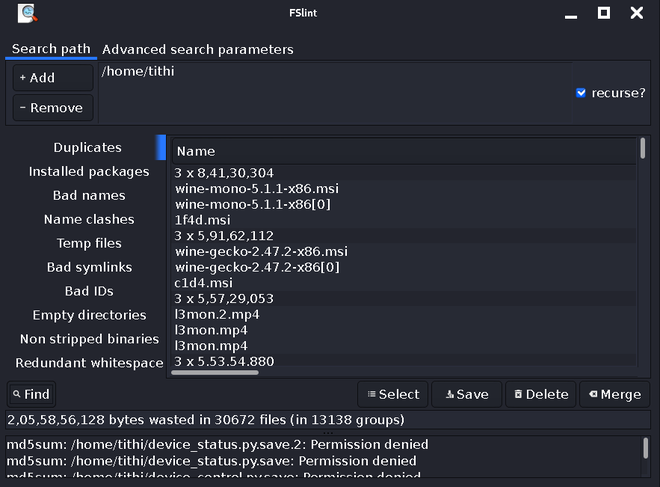Delete the selected duplicate files

click(x=541, y=394)
